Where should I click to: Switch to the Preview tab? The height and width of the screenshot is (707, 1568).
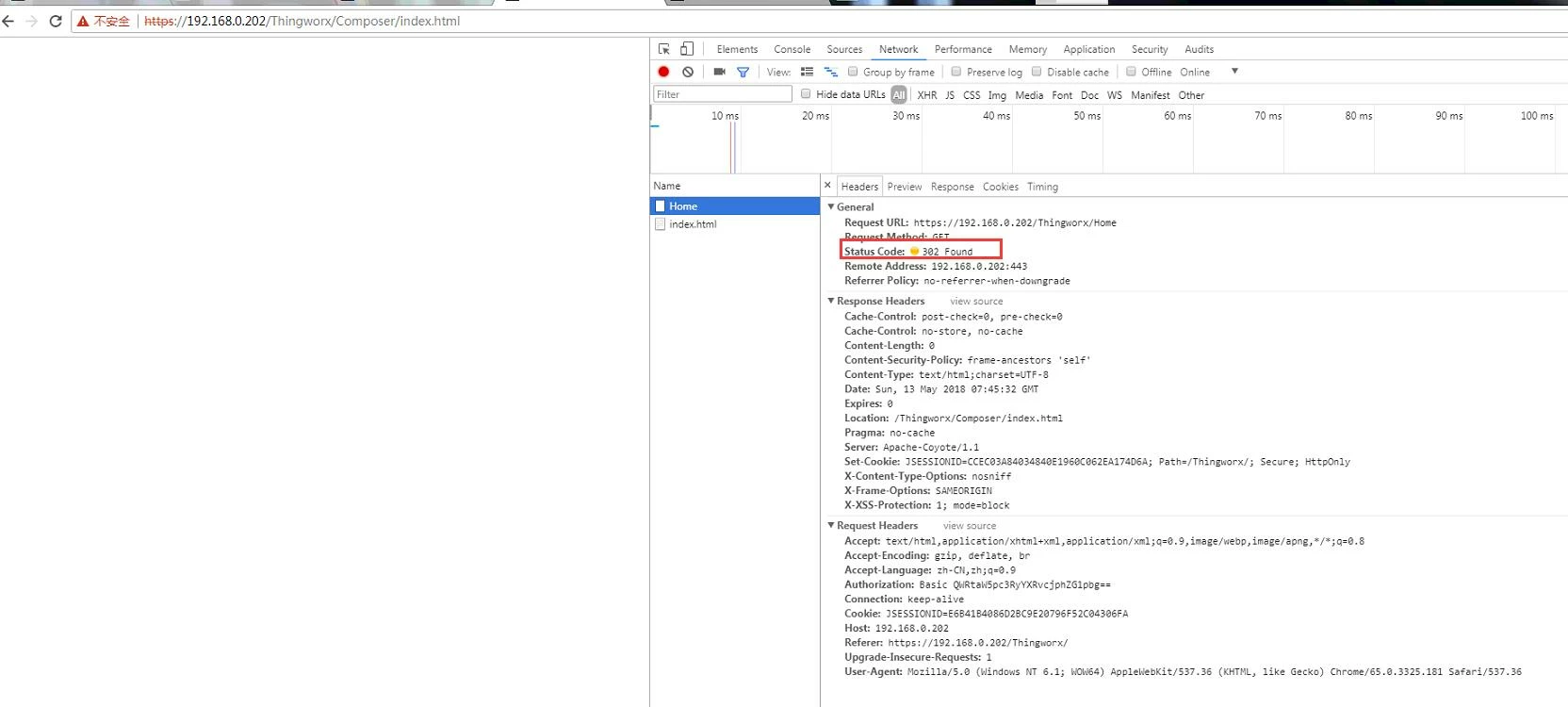click(905, 187)
